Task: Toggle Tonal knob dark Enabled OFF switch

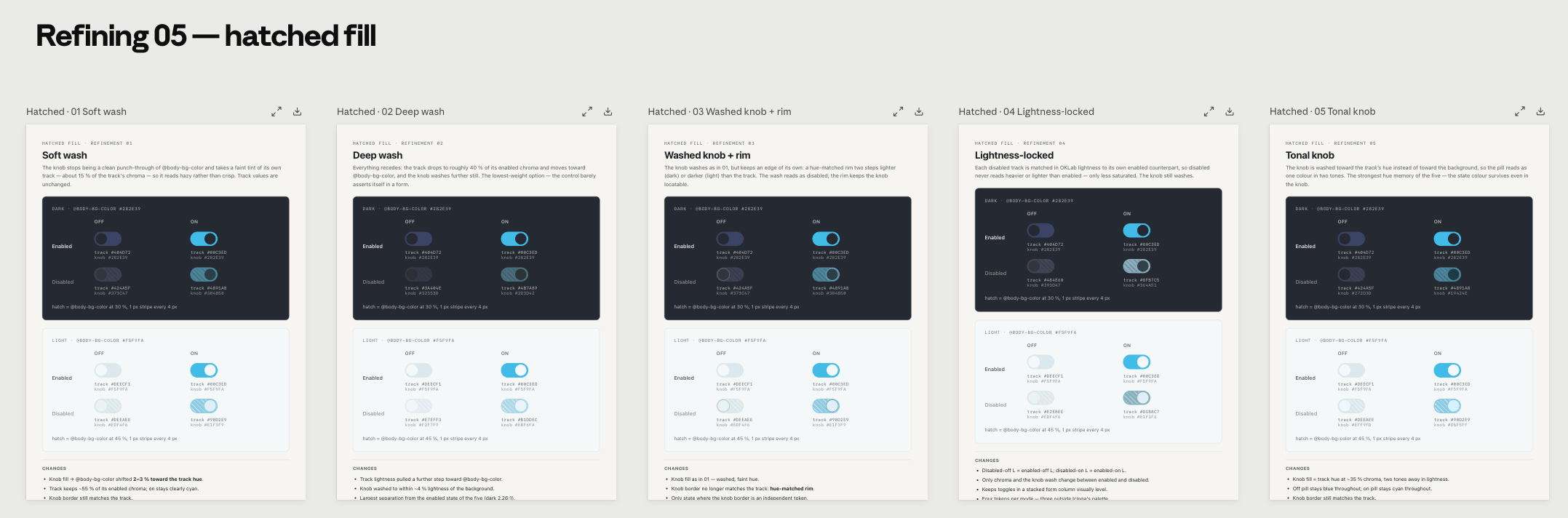Action: pyautogui.click(x=1351, y=239)
